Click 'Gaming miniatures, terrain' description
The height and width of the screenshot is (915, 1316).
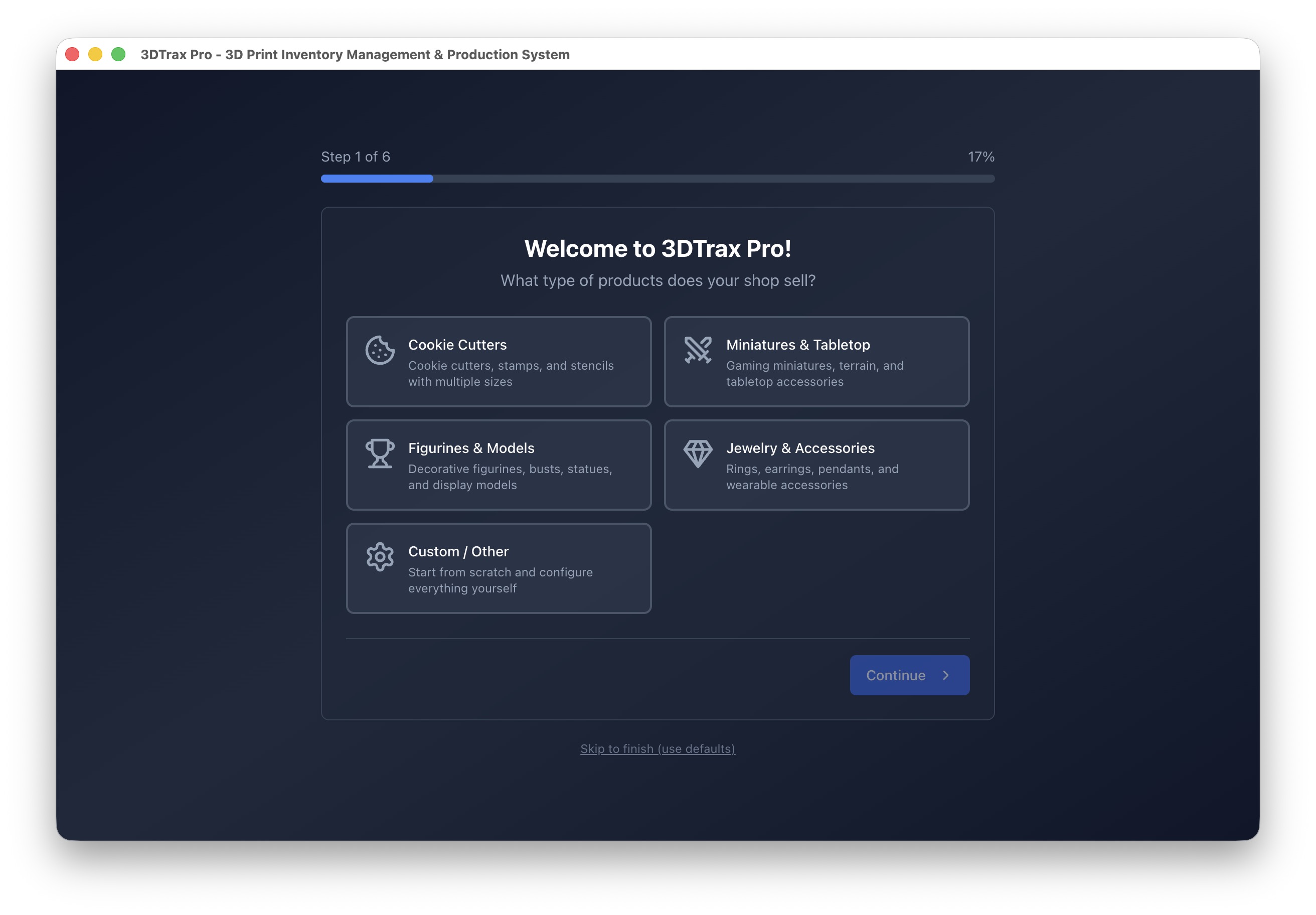[814, 373]
